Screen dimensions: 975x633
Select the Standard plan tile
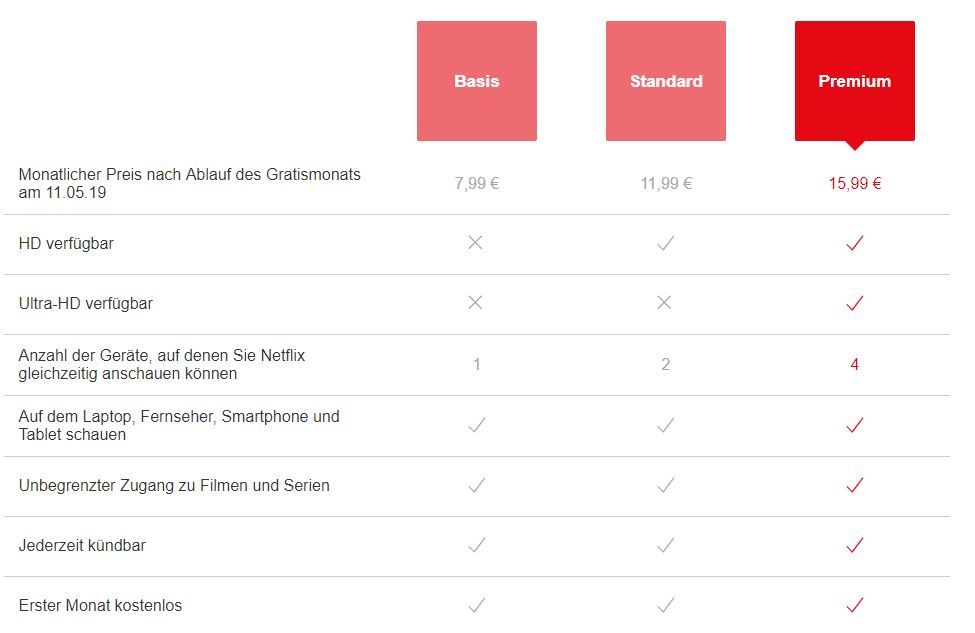pyautogui.click(x=666, y=81)
